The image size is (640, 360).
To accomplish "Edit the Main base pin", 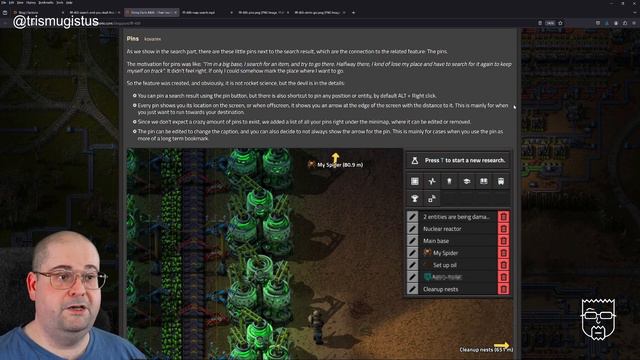I will point(412,241).
